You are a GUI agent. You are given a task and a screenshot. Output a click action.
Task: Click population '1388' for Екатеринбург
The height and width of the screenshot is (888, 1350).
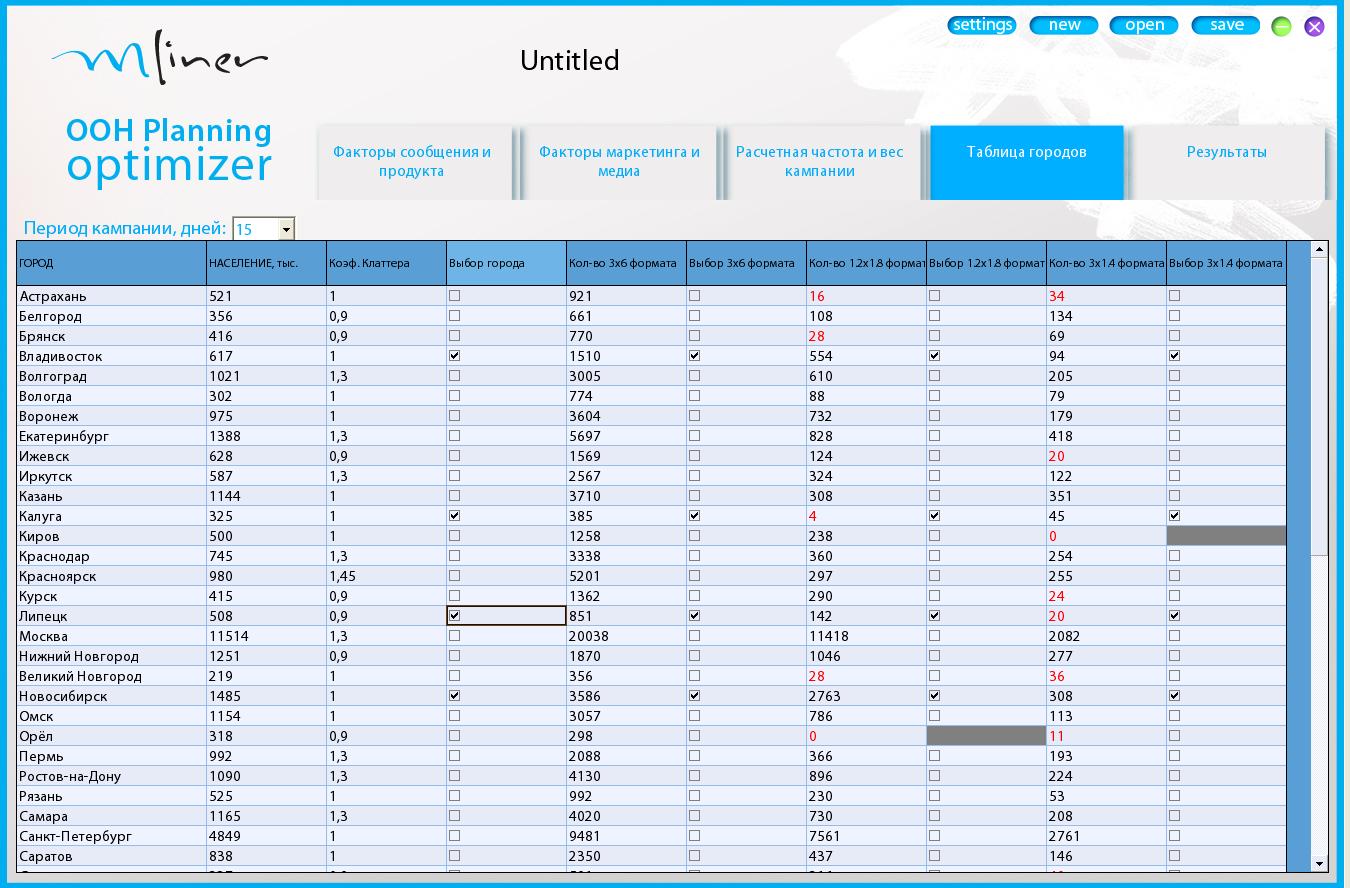pyautogui.click(x=266, y=436)
